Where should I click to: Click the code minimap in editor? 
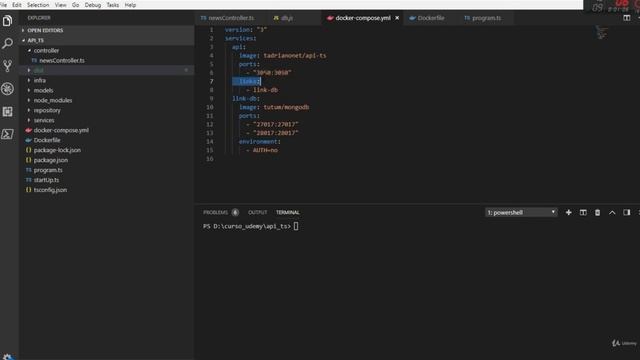tap(601, 33)
